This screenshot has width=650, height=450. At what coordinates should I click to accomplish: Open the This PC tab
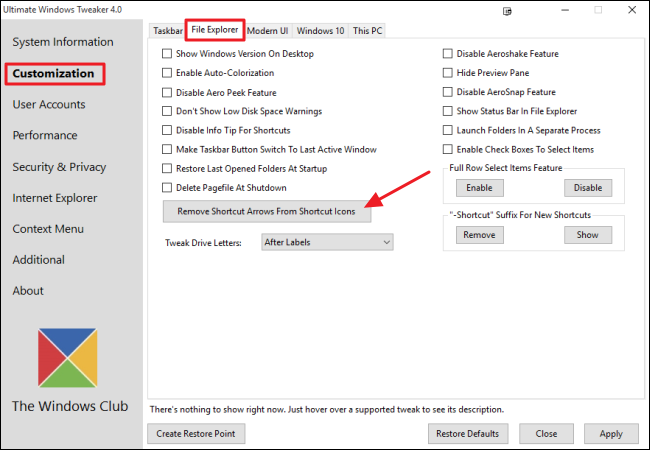click(367, 31)
